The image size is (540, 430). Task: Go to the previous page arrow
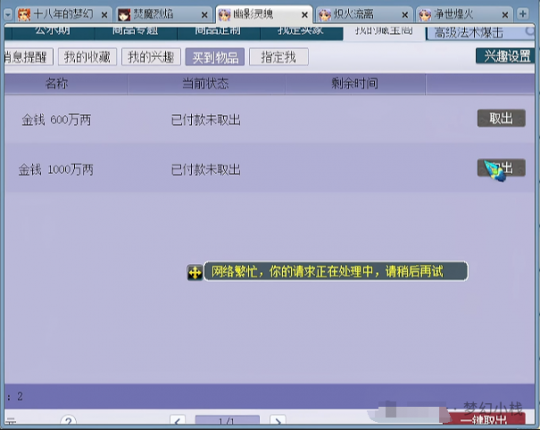178,421
